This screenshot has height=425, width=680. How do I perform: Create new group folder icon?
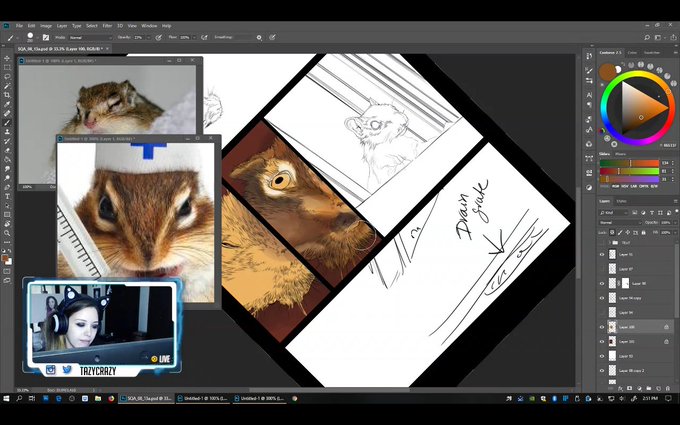click(649, 389)
